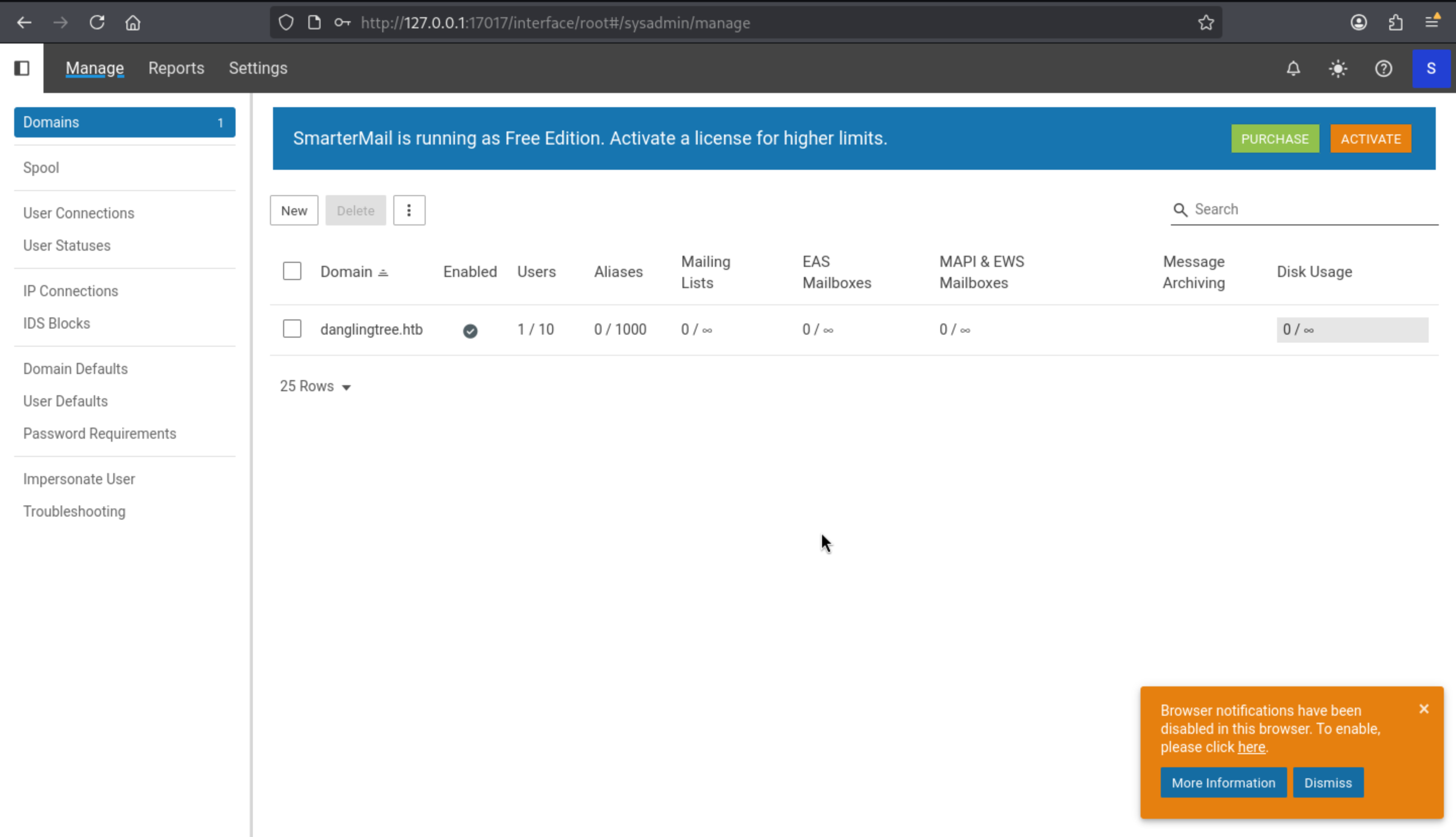The height and width of the screenshot is (837, 1456).
Task: Open User Defaults in the sidebar
Action: 66,401
